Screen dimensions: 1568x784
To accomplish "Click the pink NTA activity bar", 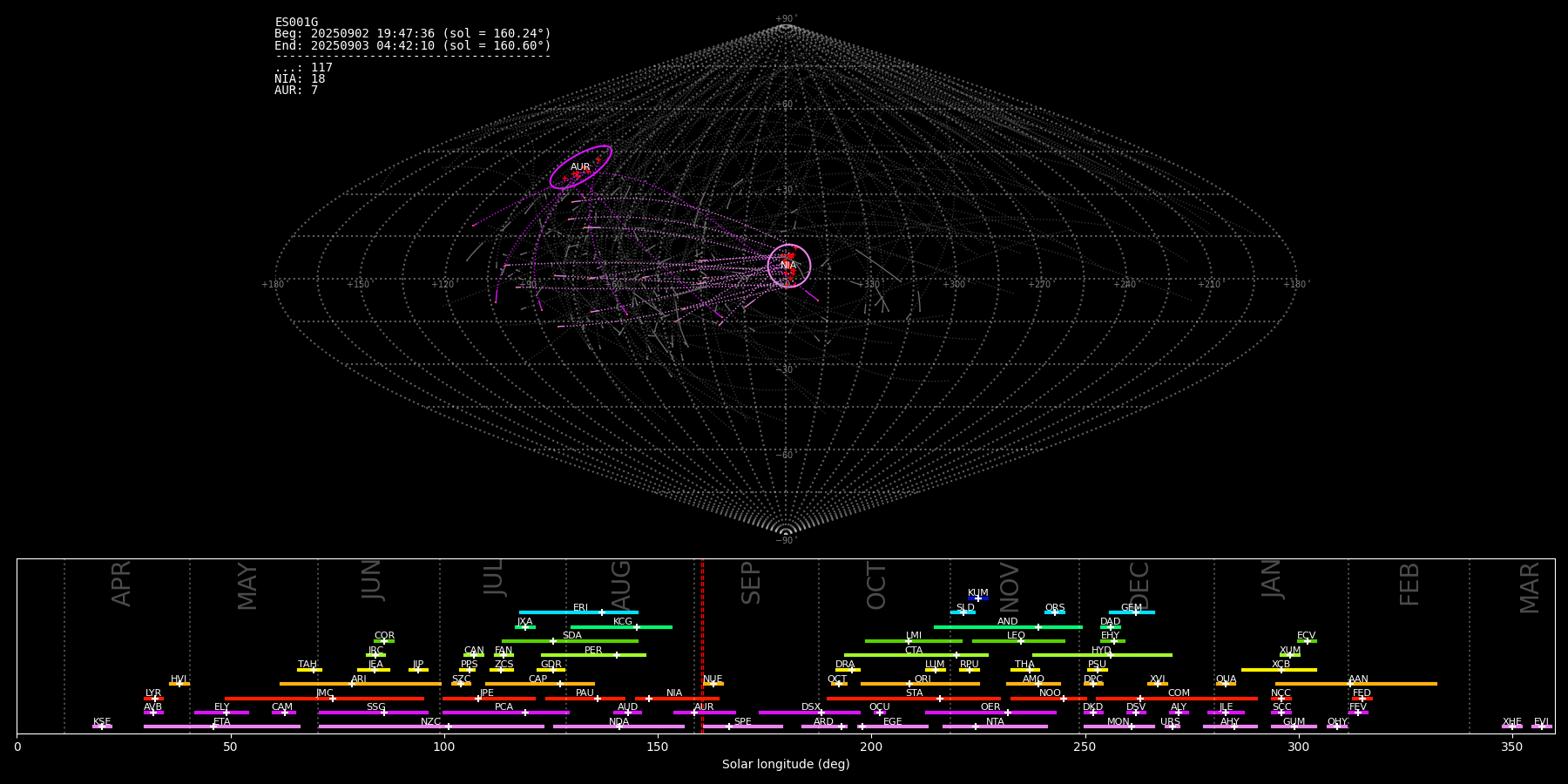I will (x=995, y=727).
